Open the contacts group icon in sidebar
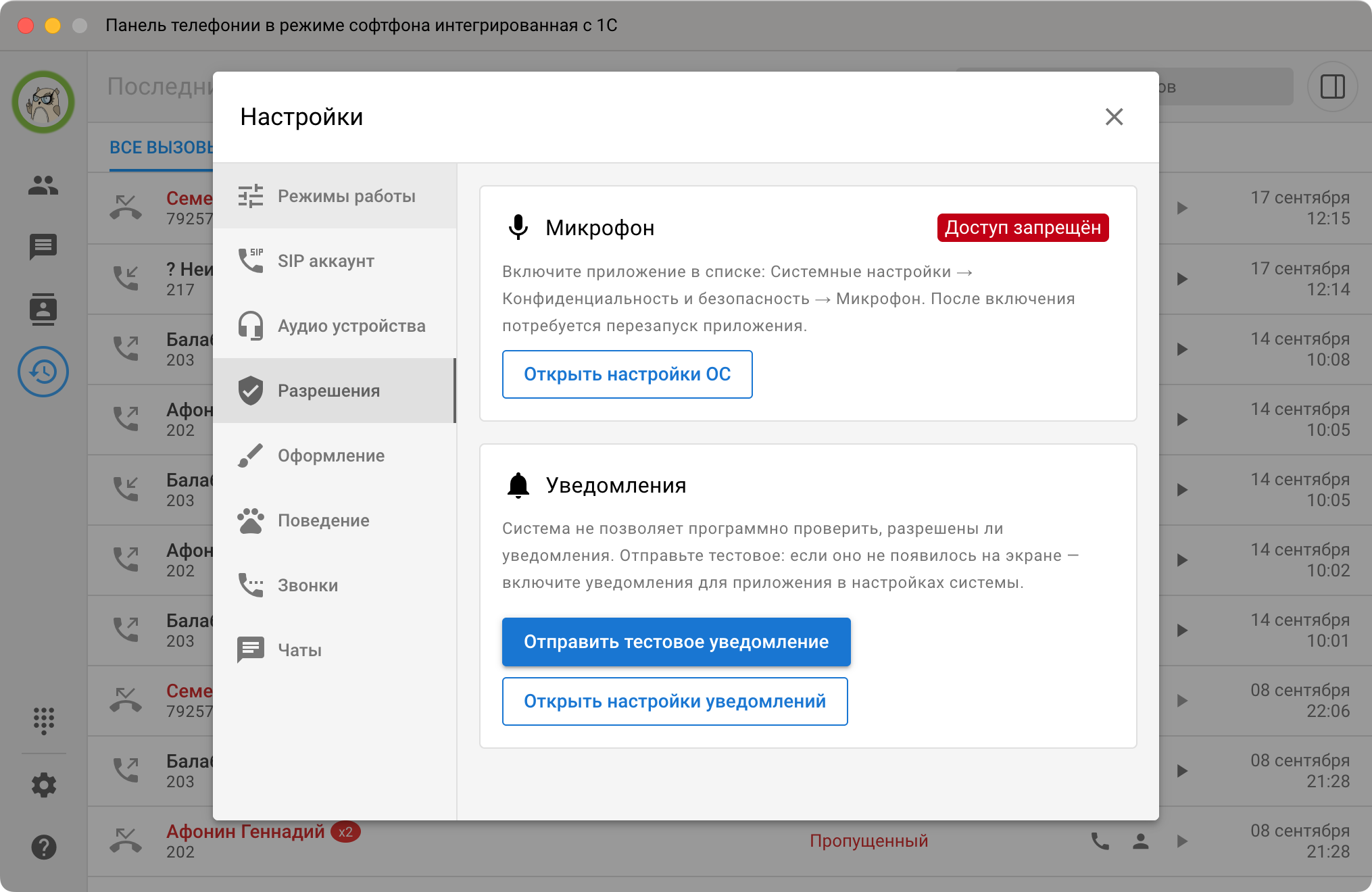1372x892 pixels. coord(43,184)
